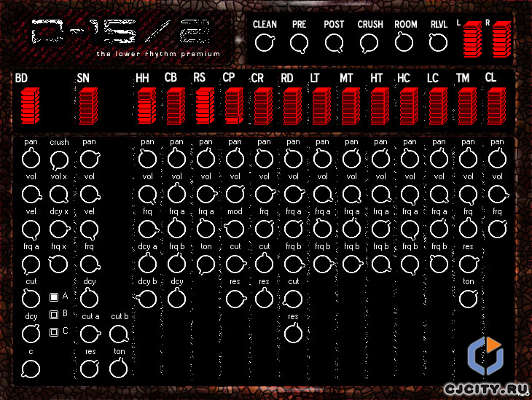Click the BD crush knob
The image size is (532, 400).
coord(59,160)
